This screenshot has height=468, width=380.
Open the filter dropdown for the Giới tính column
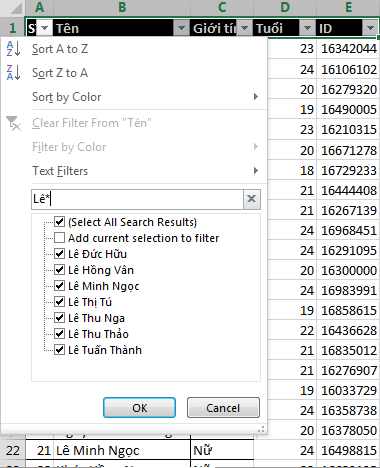pos(244,28)
